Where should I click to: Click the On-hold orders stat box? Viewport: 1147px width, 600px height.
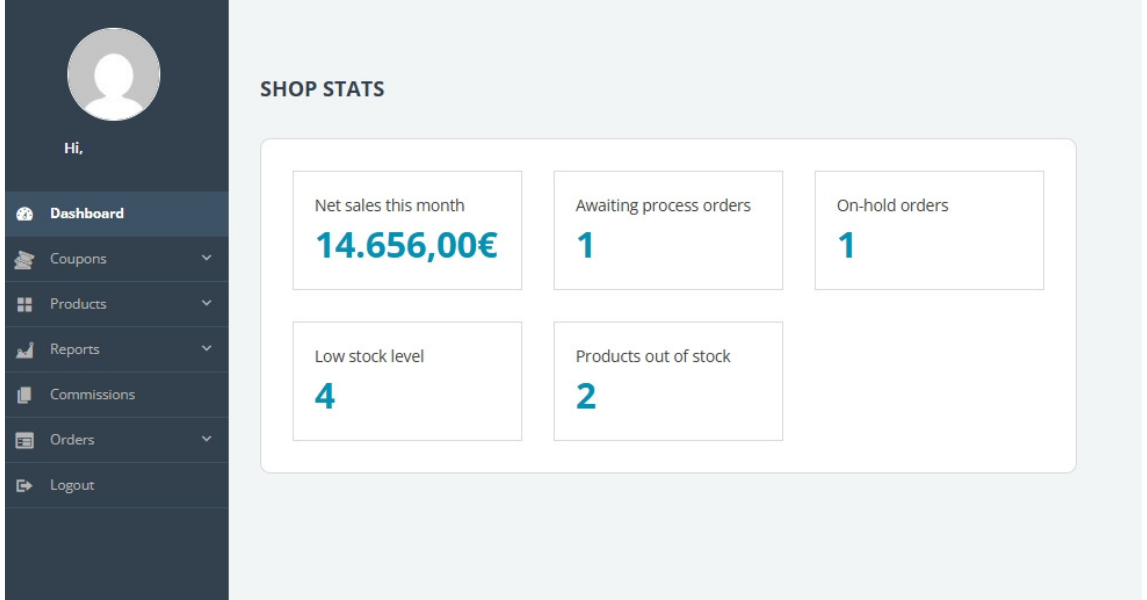tap(929, 230)
